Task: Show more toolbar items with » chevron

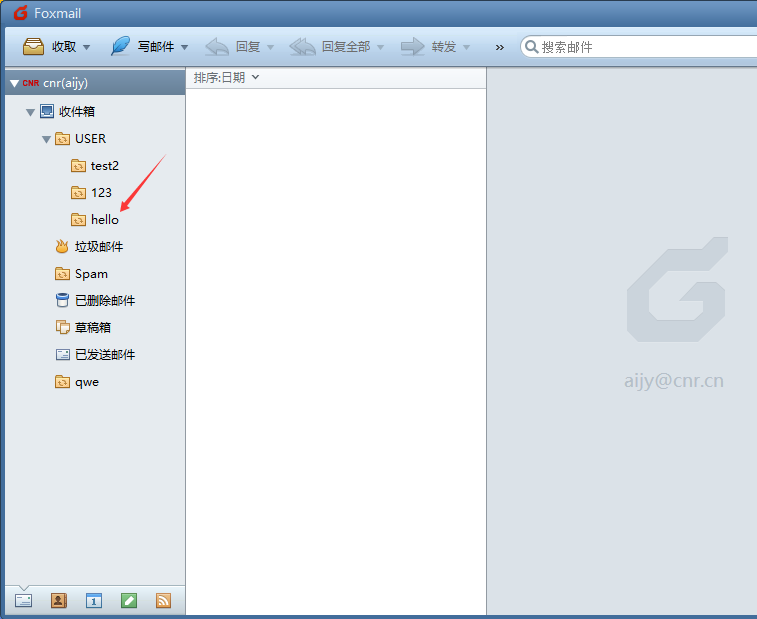Action: tap(500, 47)
